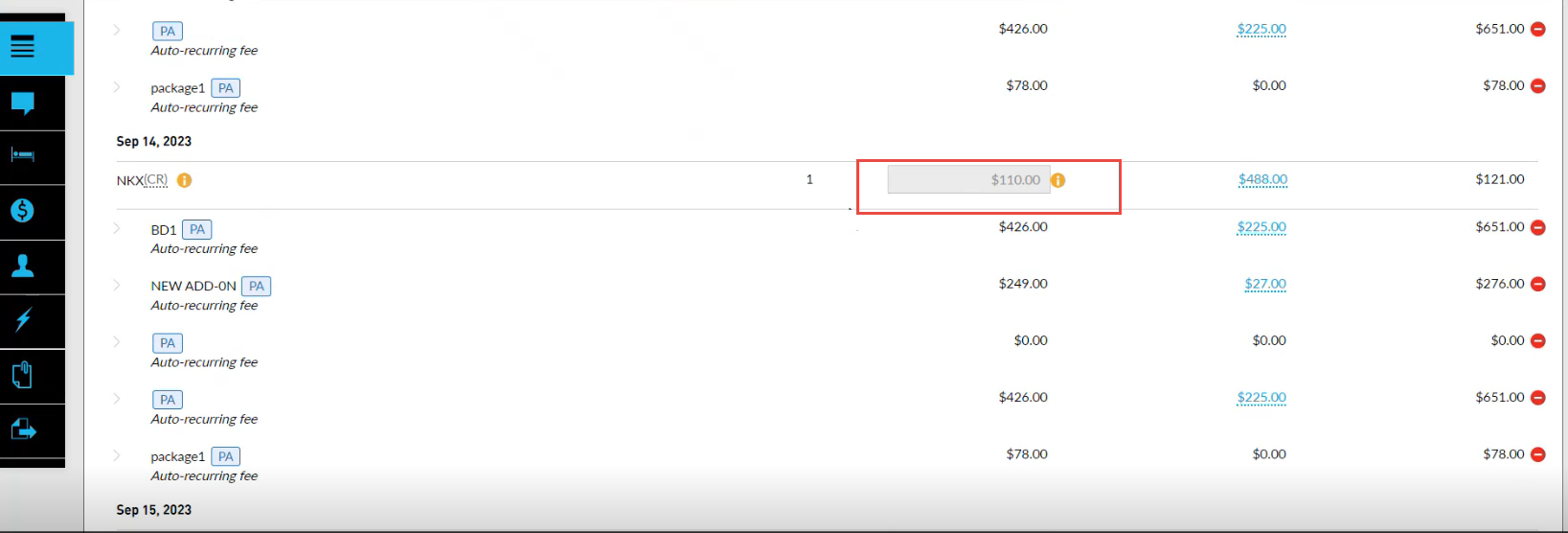Screen dimensions: 1568x533
Task: Click info icon next to NKX(CR)
Action: tap(185, 180)
